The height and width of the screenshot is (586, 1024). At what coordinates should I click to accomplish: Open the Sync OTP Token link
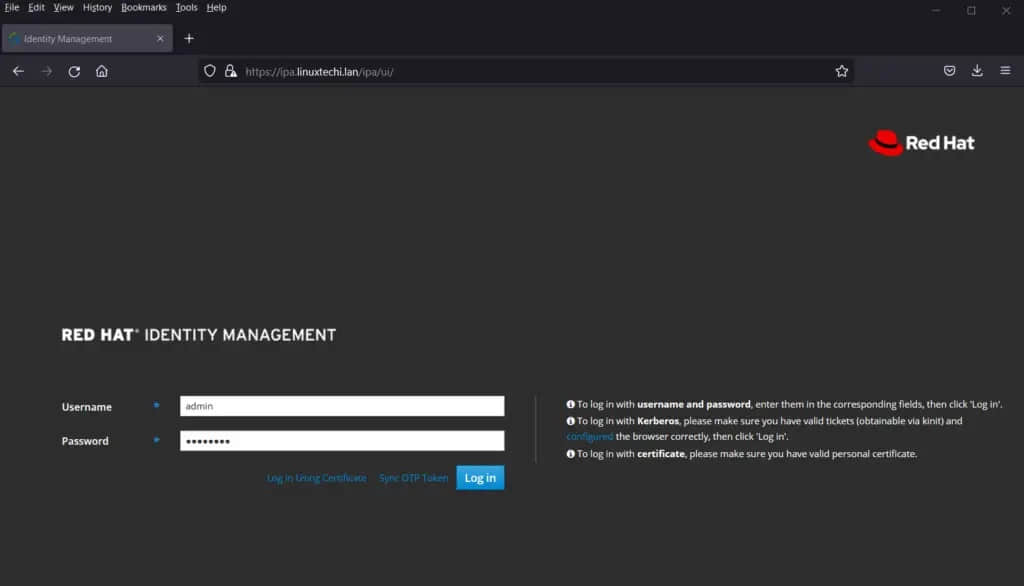(x=413, y=478)
